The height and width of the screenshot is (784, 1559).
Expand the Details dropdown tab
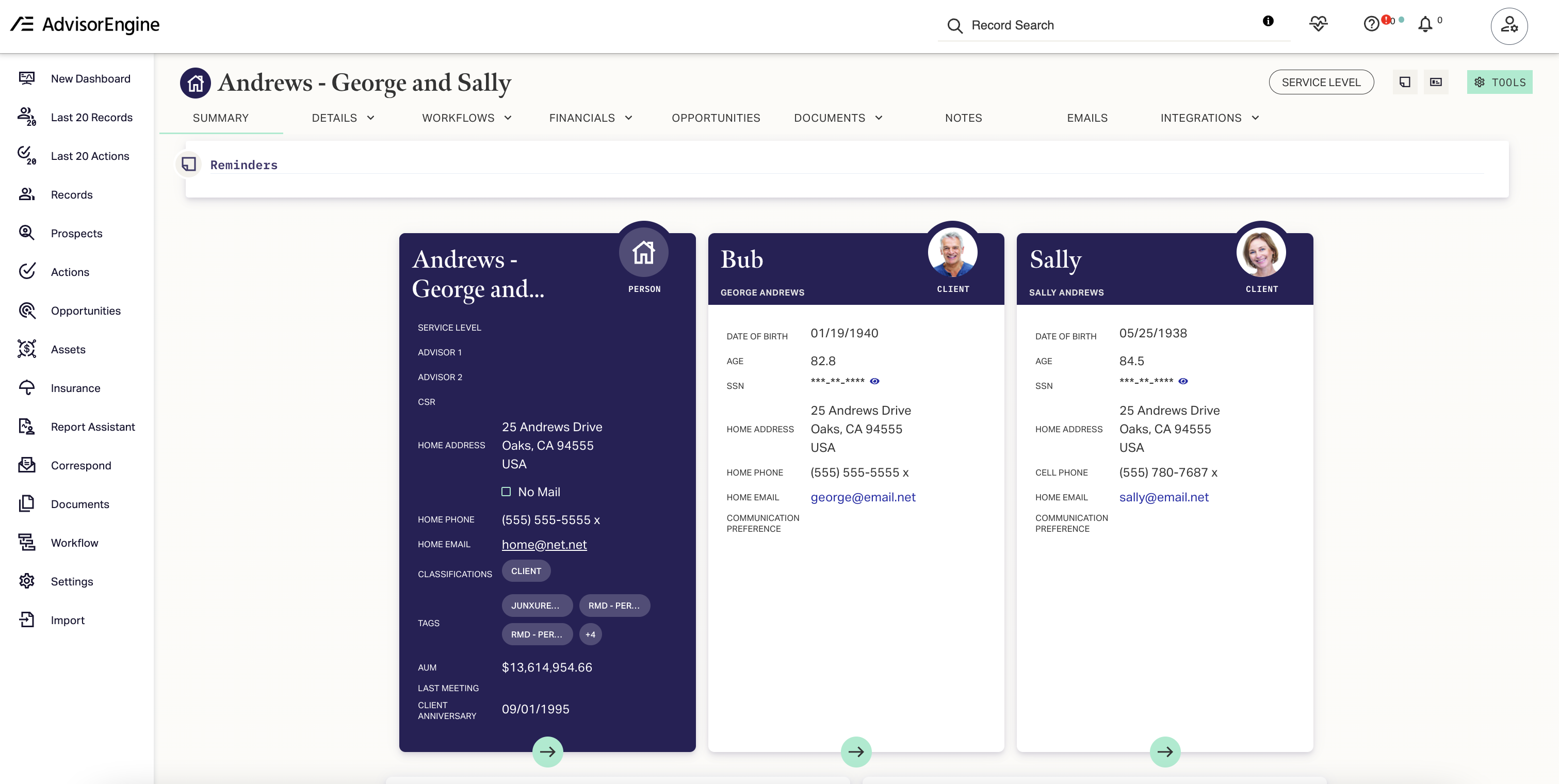[343, 118]
